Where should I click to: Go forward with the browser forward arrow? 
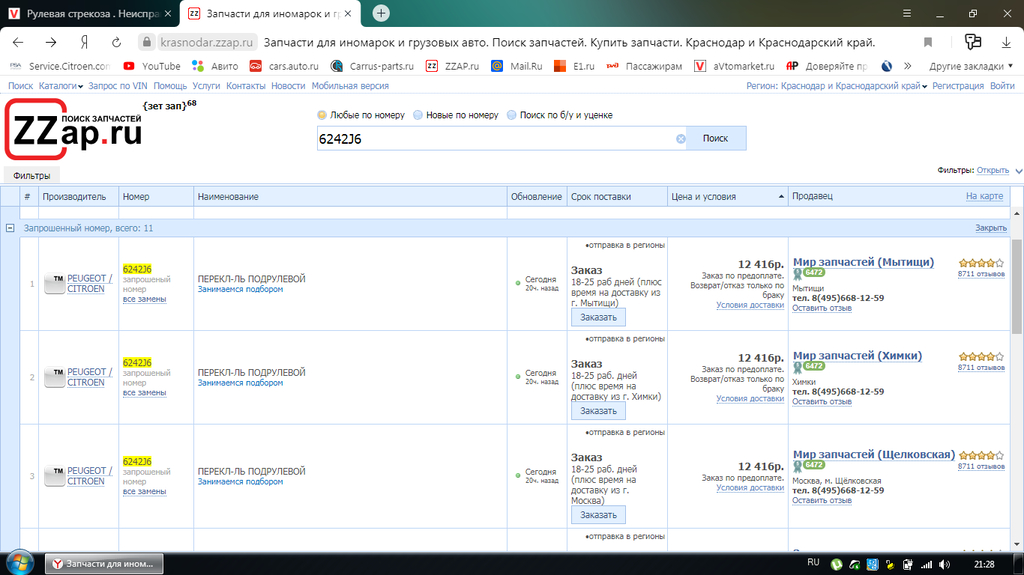[51, 42]
